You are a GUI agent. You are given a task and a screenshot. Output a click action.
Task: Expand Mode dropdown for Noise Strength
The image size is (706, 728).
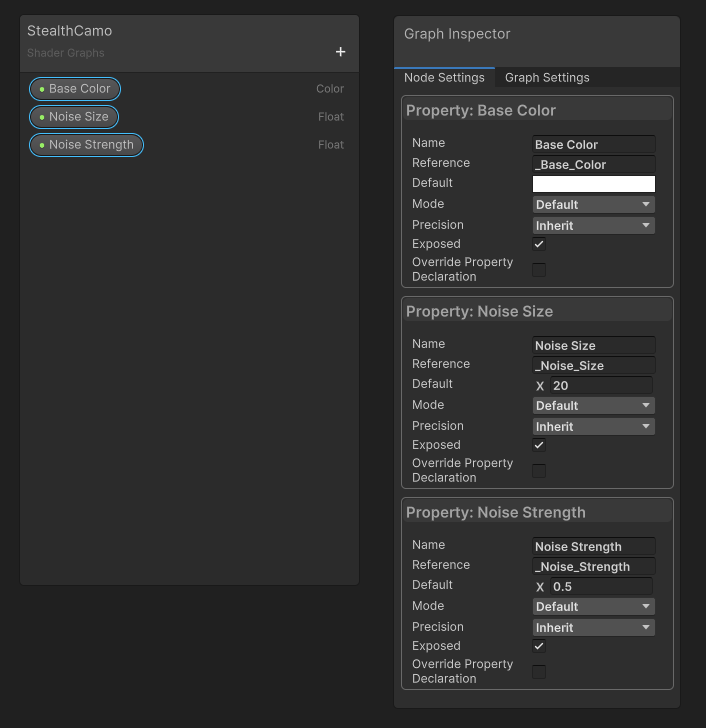tap(593, 607)
